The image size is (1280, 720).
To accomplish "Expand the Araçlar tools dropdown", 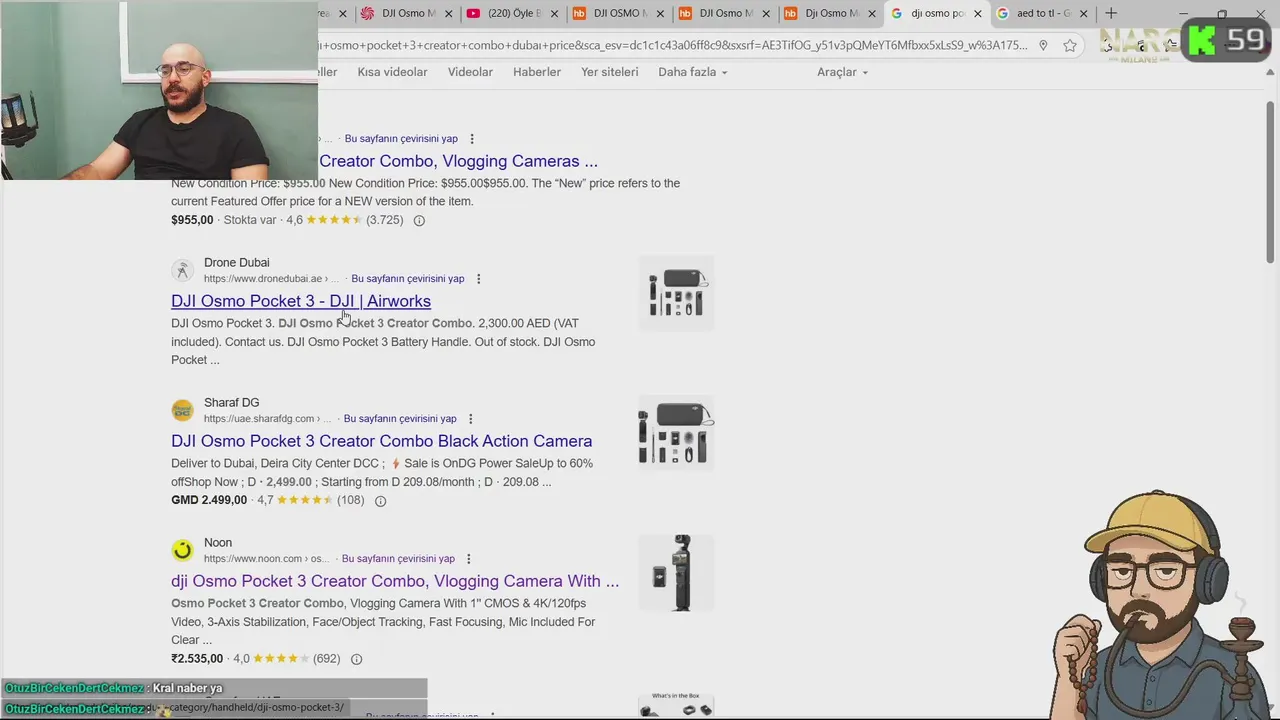I will tap(842, 72).
